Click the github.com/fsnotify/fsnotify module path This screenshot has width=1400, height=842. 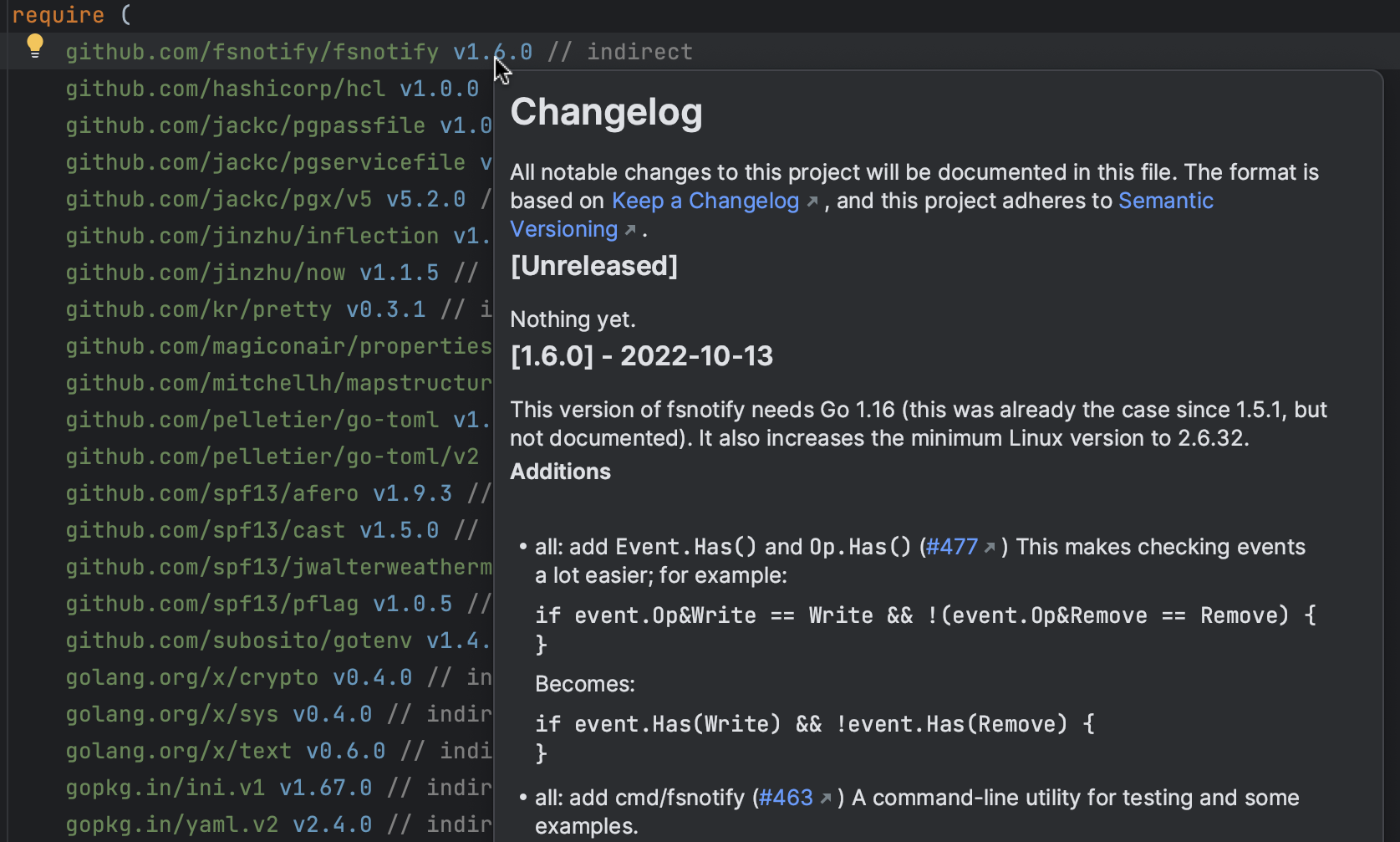tap(252, 52)
